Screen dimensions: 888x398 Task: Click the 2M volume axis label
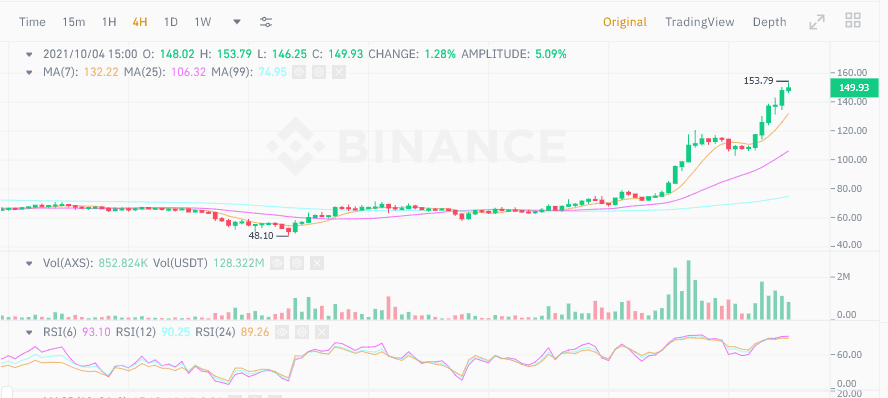tap(844, 277)
